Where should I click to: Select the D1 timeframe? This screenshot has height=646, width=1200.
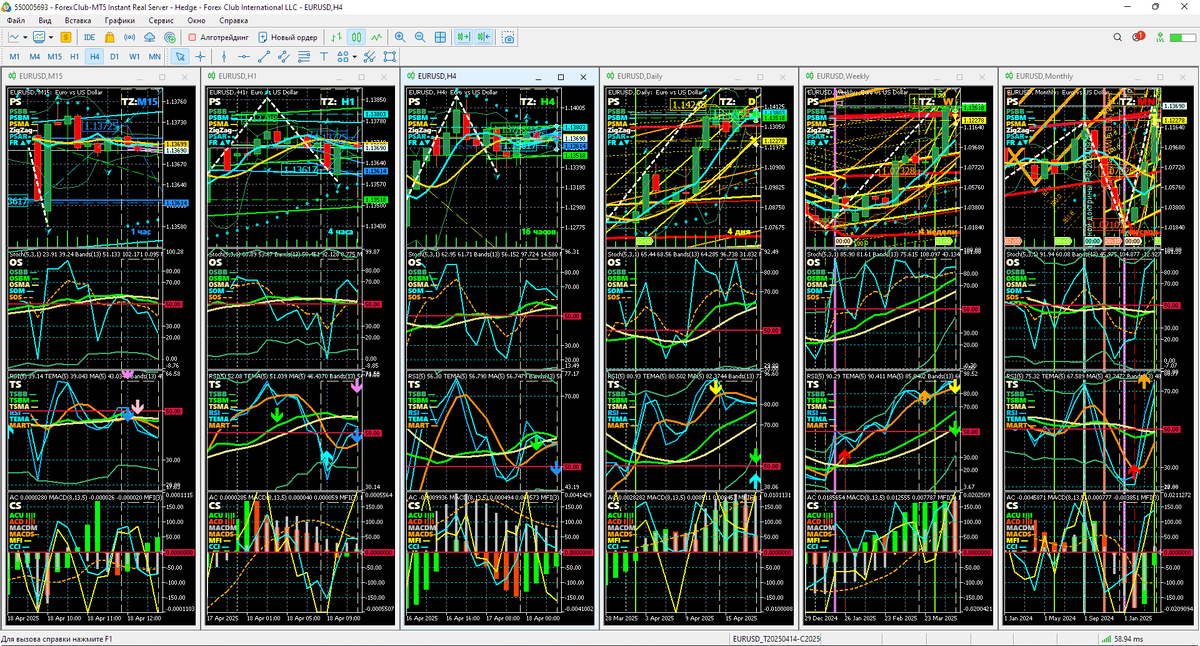[115, 57]
